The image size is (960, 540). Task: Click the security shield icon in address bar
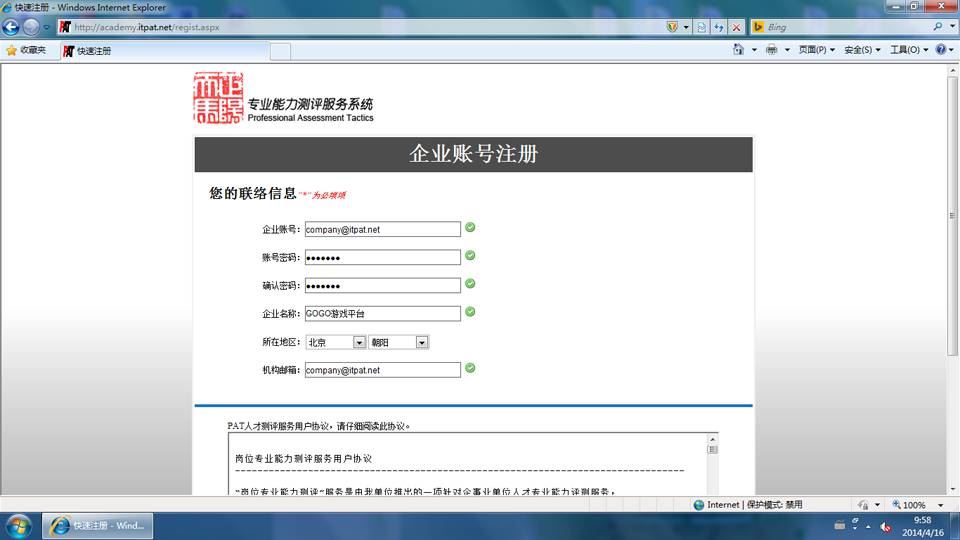point(672,27)
